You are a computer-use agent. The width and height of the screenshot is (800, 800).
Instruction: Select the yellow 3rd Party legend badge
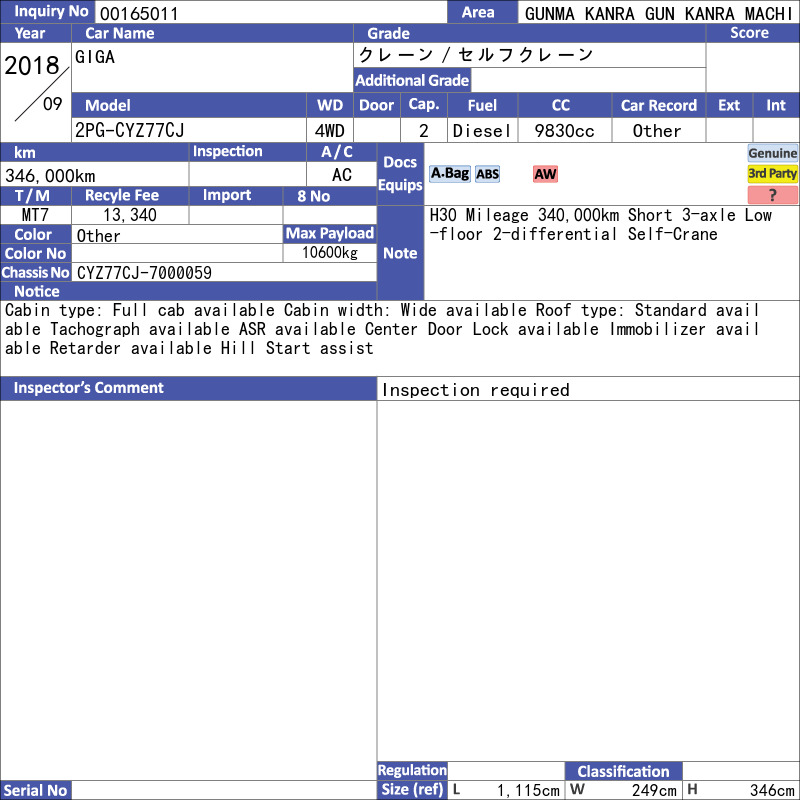[x=772, y=173]
